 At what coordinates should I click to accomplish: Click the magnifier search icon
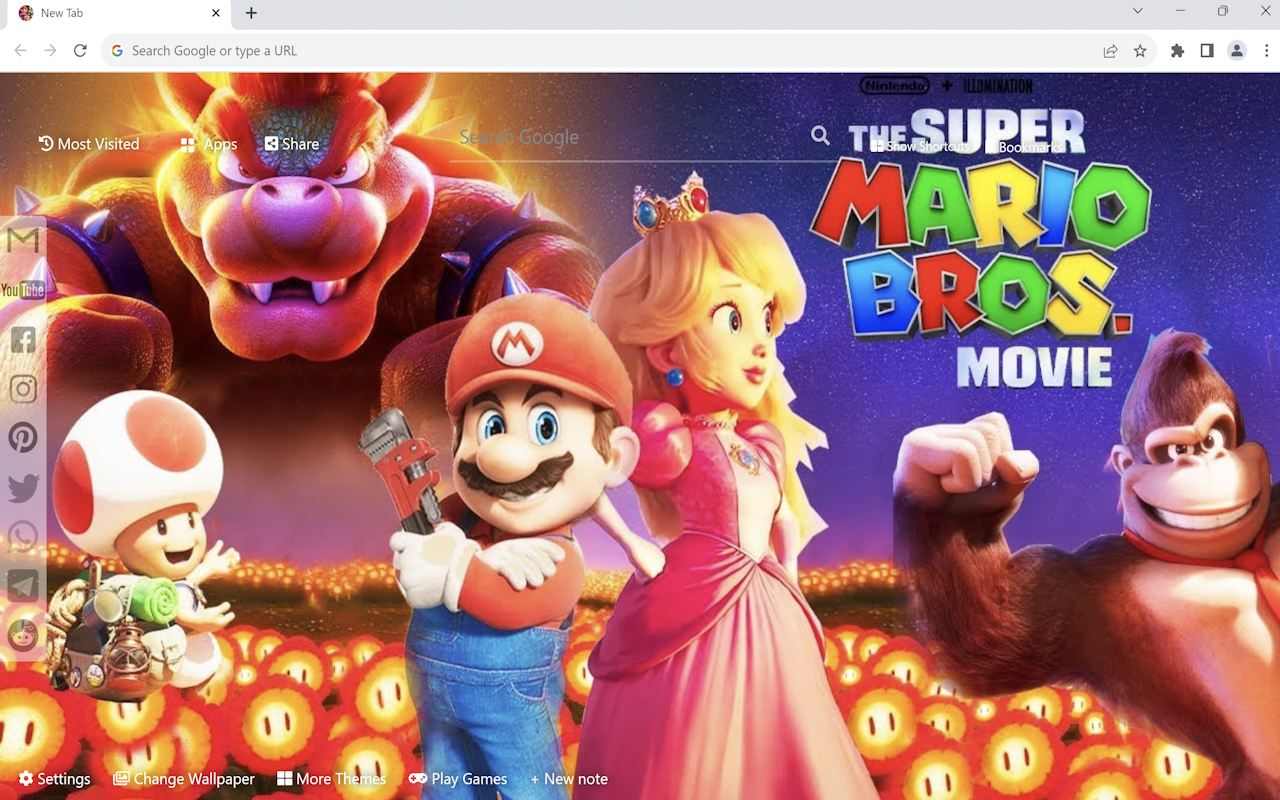[819, 136]
